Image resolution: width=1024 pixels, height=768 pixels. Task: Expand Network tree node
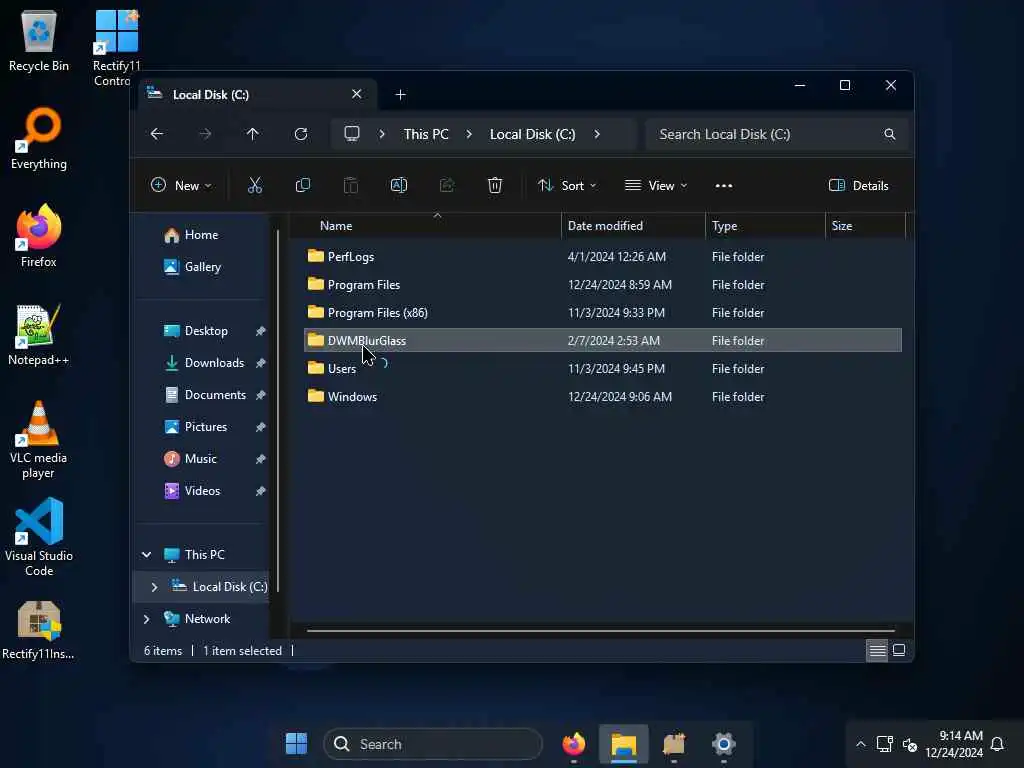146,618
